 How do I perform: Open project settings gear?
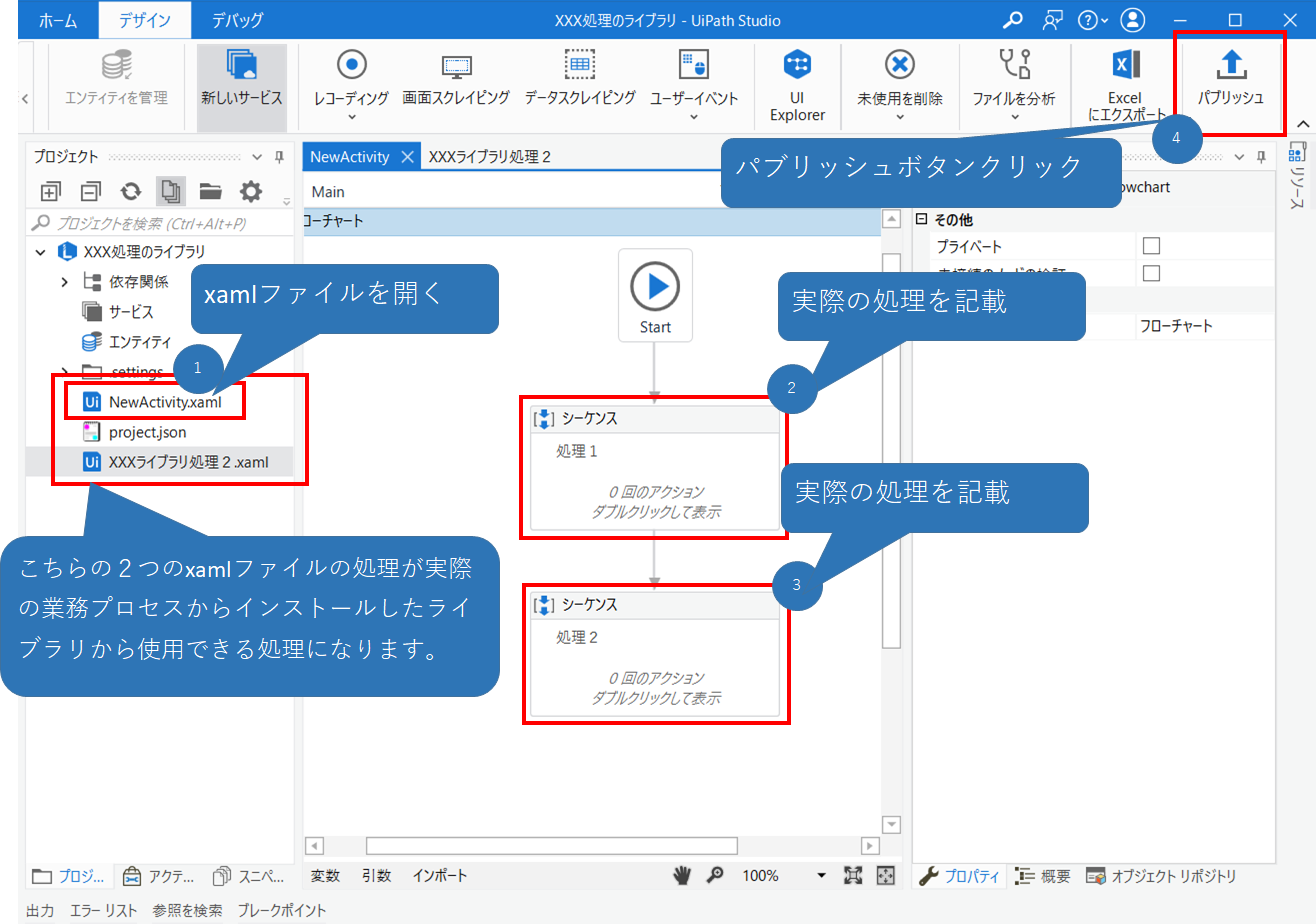tap(251, 190)
